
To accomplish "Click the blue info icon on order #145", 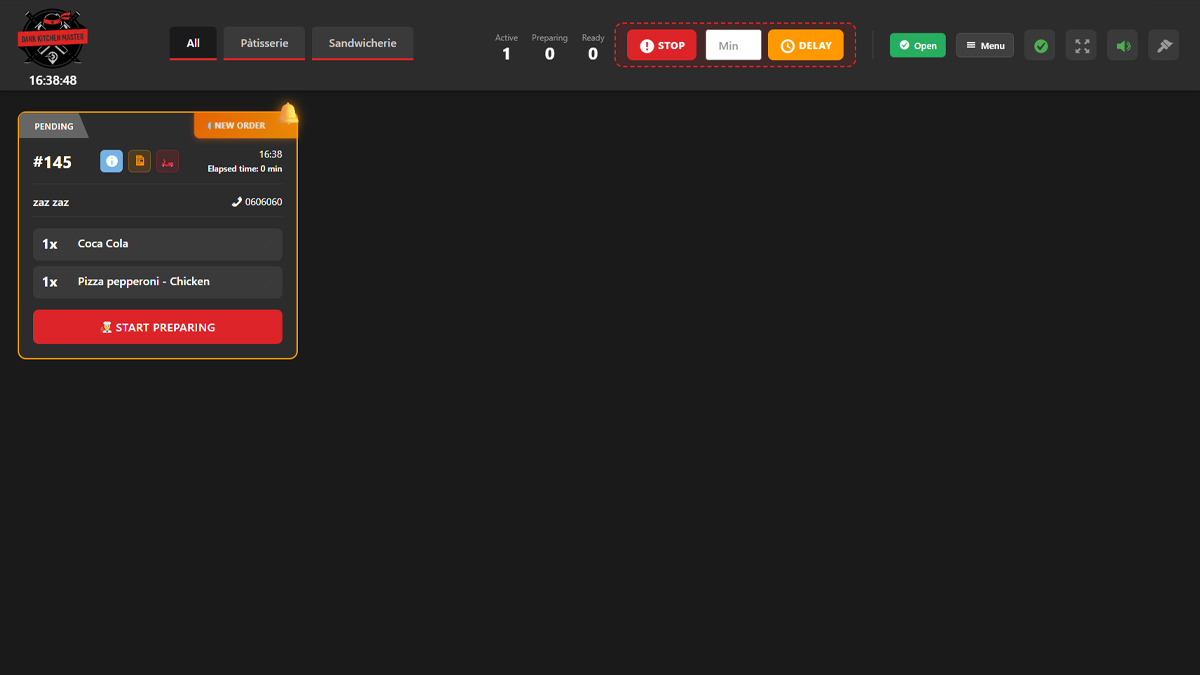I will (111, 161).
